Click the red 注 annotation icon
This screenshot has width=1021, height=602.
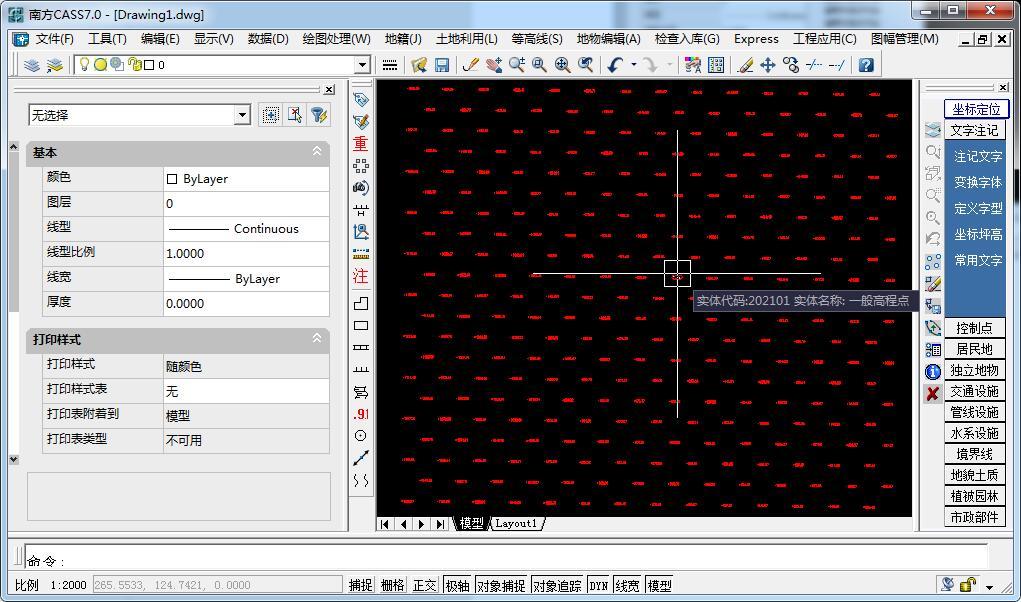coord(361,276)
